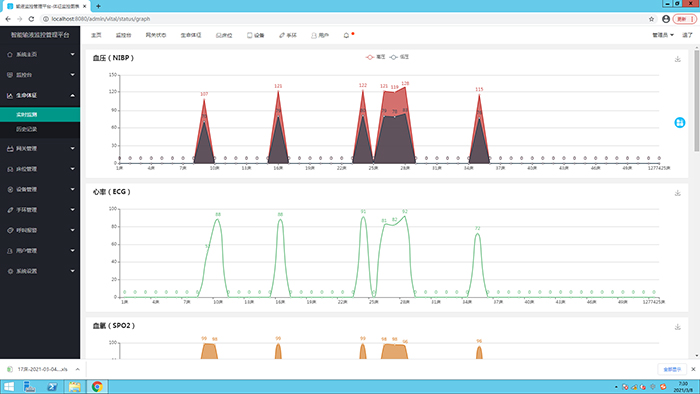Open the blue floating round widget icon
700x394 pixels.
679,122
